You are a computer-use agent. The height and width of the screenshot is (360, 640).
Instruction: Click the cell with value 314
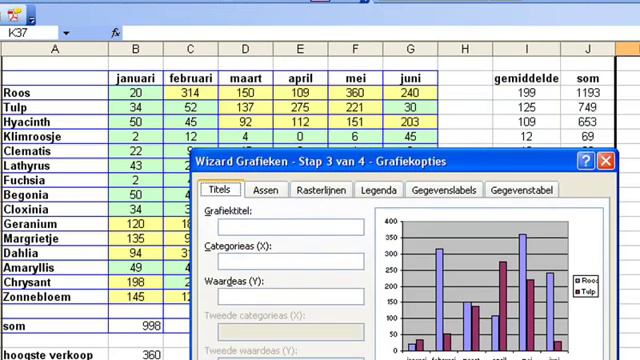pos(191,93)
